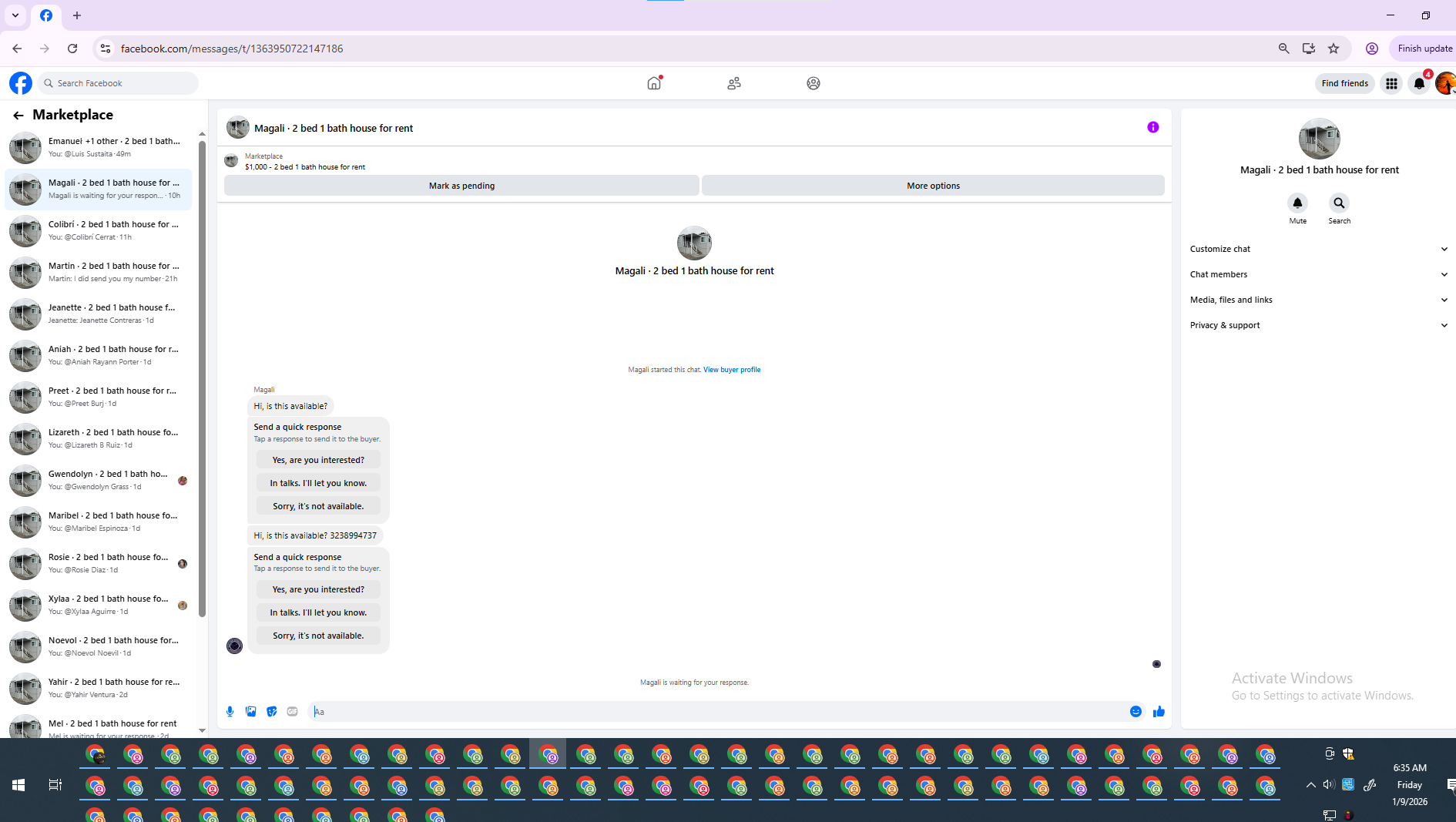
Task: Open the Groups tab icon
Action: (814, 83)
